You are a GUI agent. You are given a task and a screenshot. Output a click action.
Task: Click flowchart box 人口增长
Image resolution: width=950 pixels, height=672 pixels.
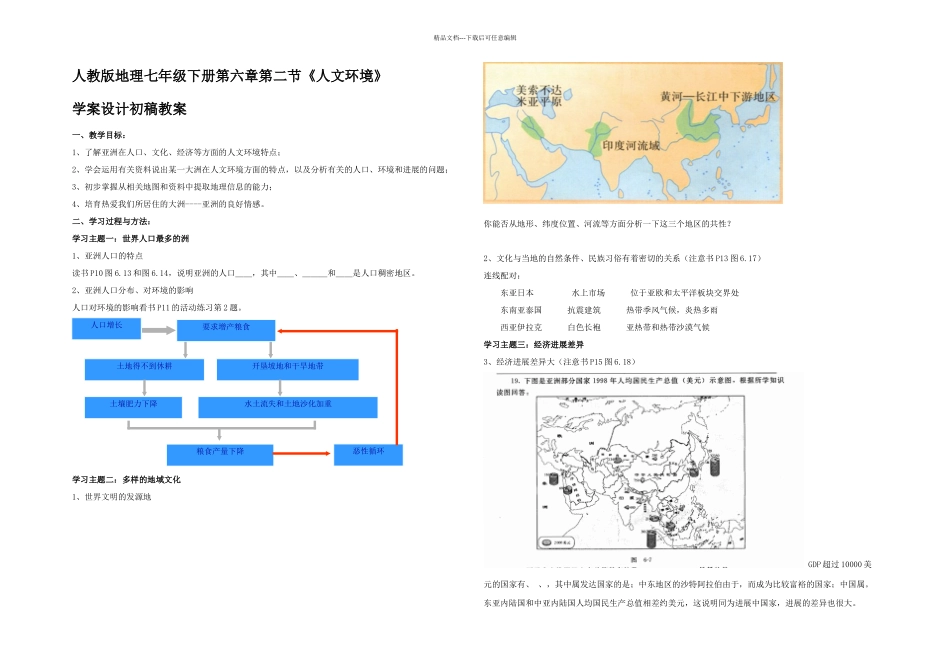(107, 328)
